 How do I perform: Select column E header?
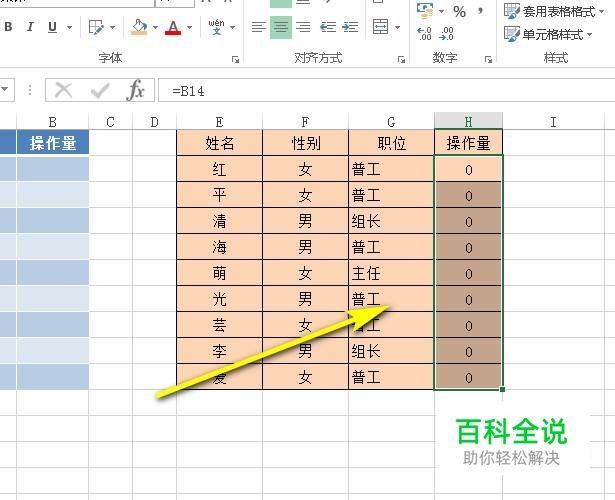pos(220,122)
